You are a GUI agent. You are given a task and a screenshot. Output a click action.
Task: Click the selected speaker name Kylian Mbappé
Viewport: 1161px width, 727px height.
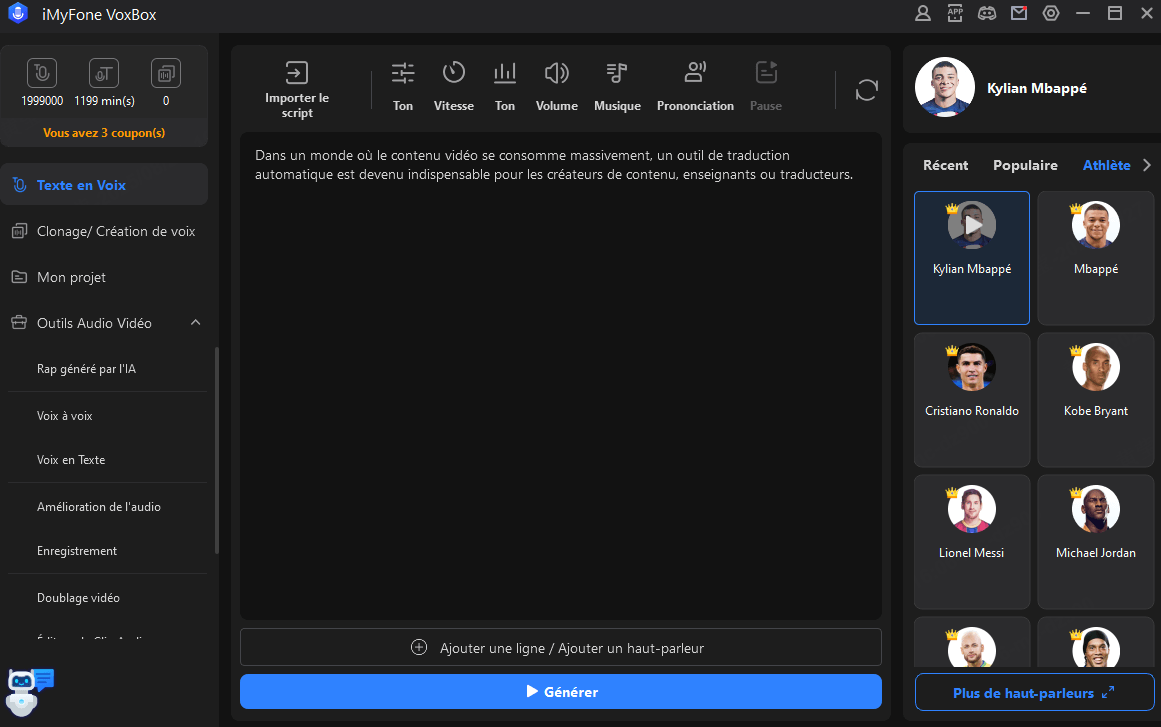pyautogui.click(x=1037, y=88)
